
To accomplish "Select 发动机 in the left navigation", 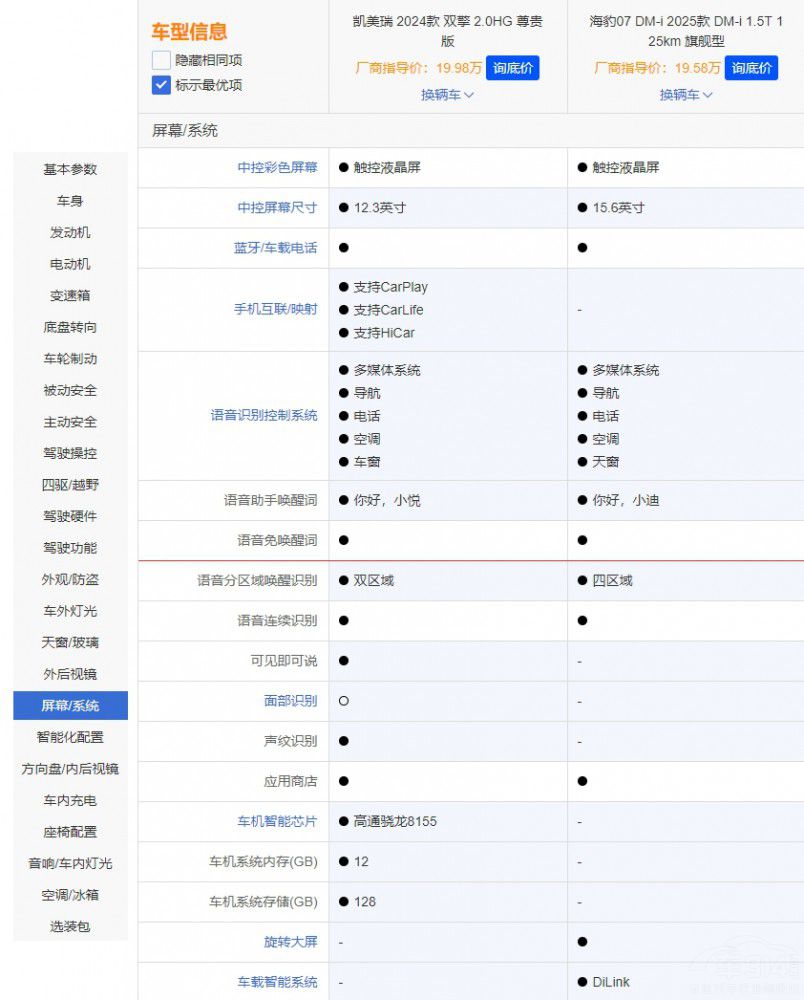I will point(70,233).
